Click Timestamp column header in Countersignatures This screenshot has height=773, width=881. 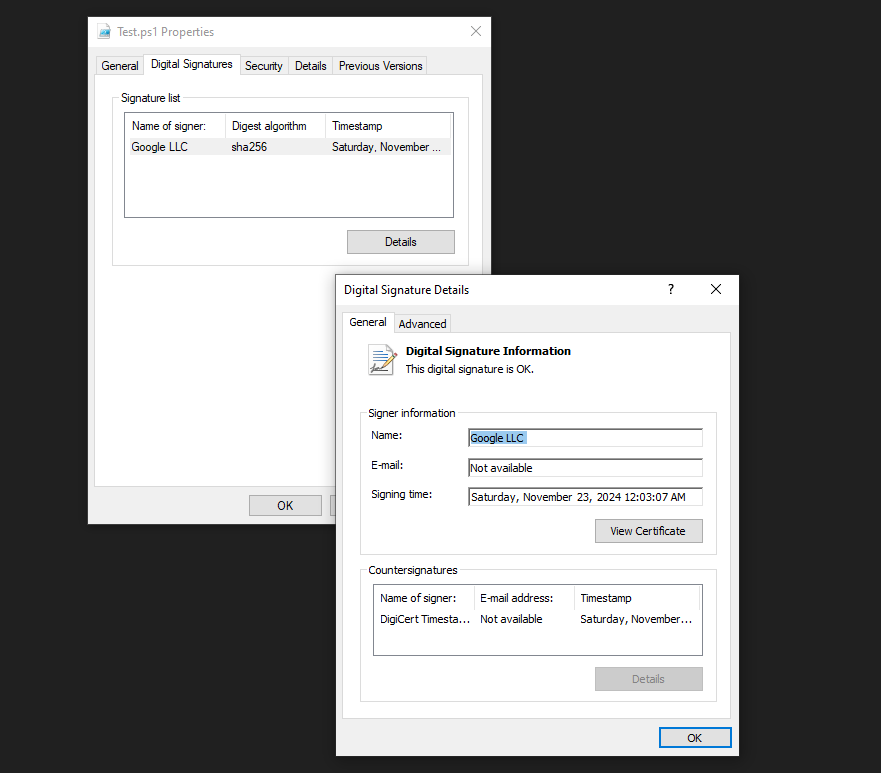(637, 598)
